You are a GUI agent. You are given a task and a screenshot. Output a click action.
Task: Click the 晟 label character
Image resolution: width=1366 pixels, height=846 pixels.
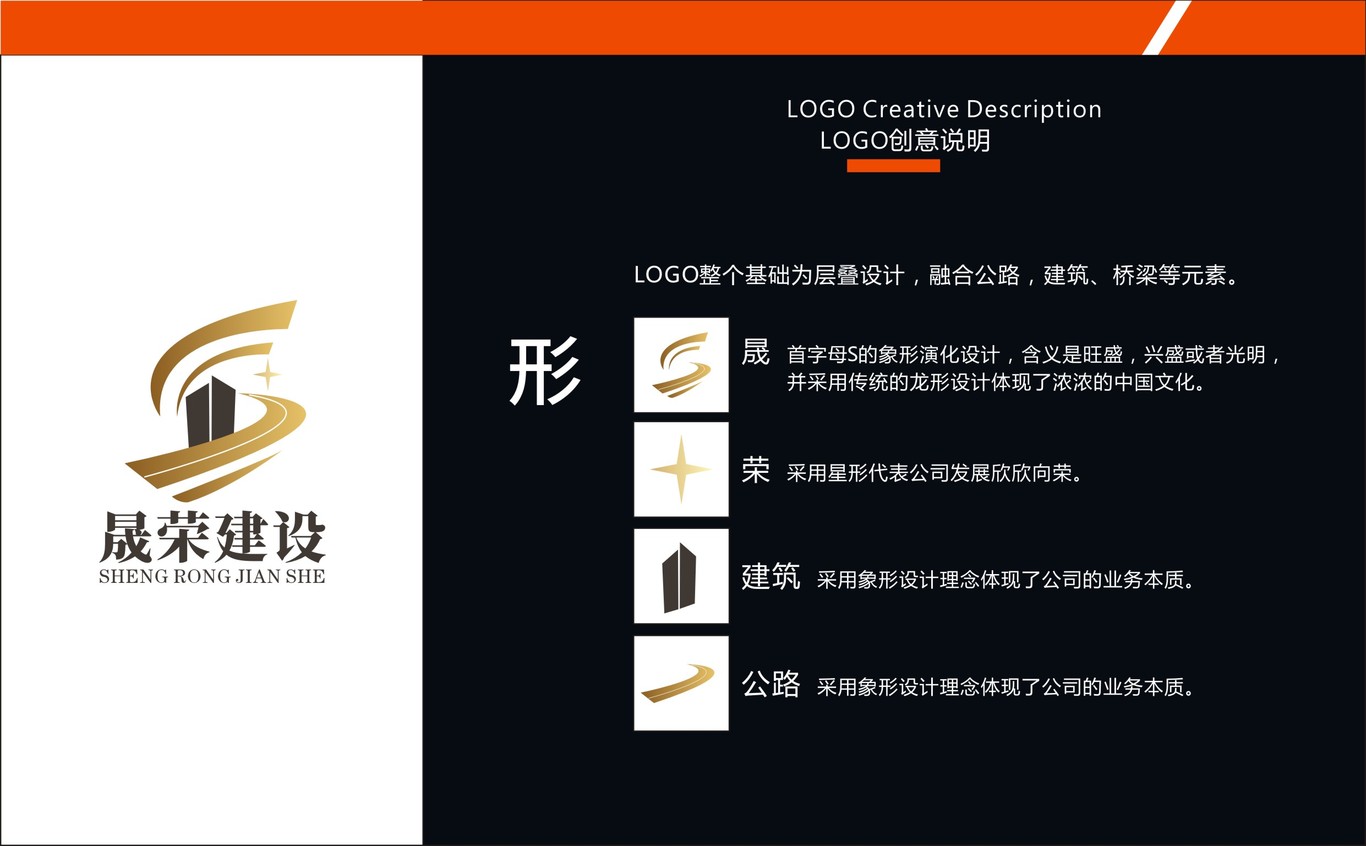pos(755,352)
